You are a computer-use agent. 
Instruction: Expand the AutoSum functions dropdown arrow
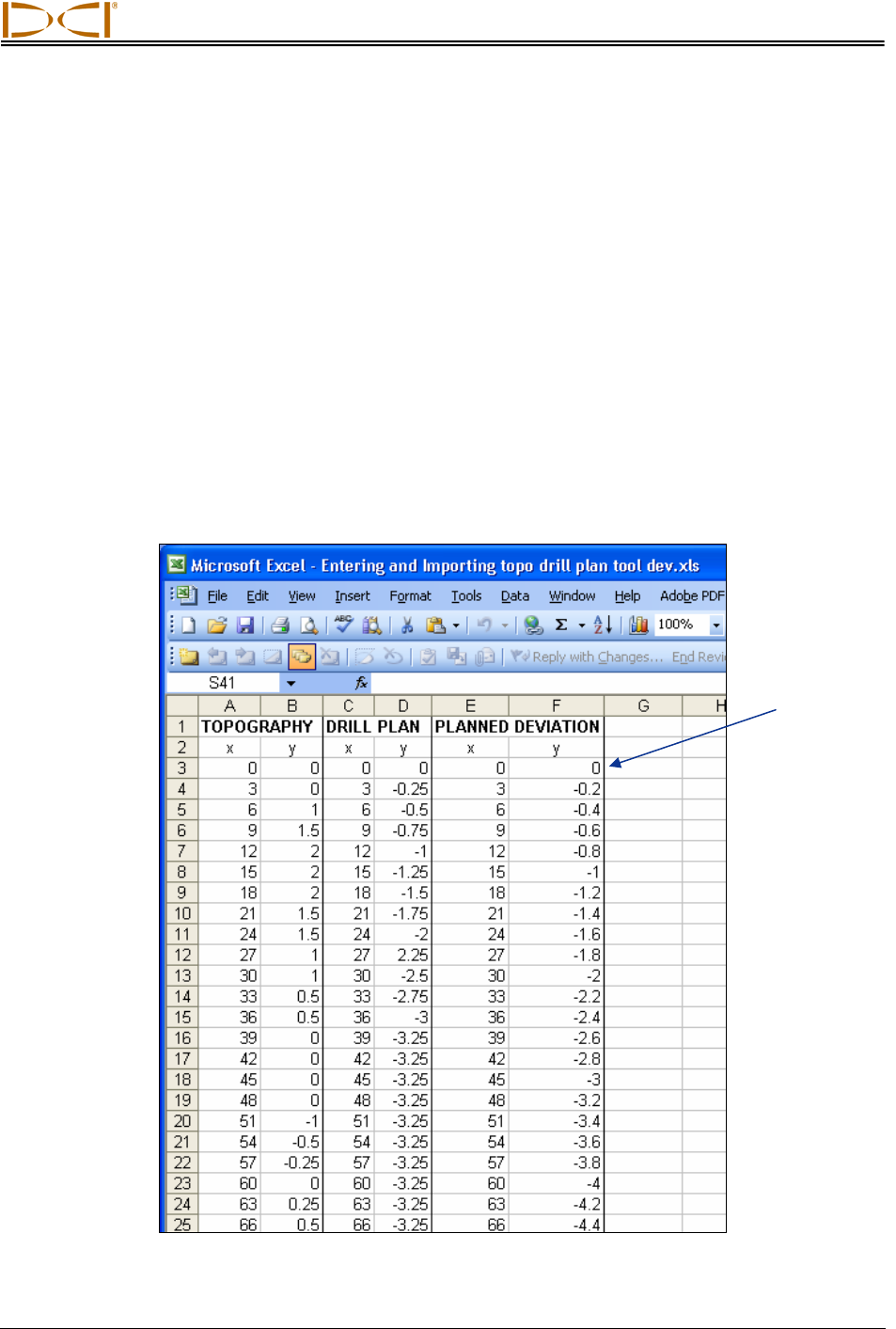click(581, 625)
